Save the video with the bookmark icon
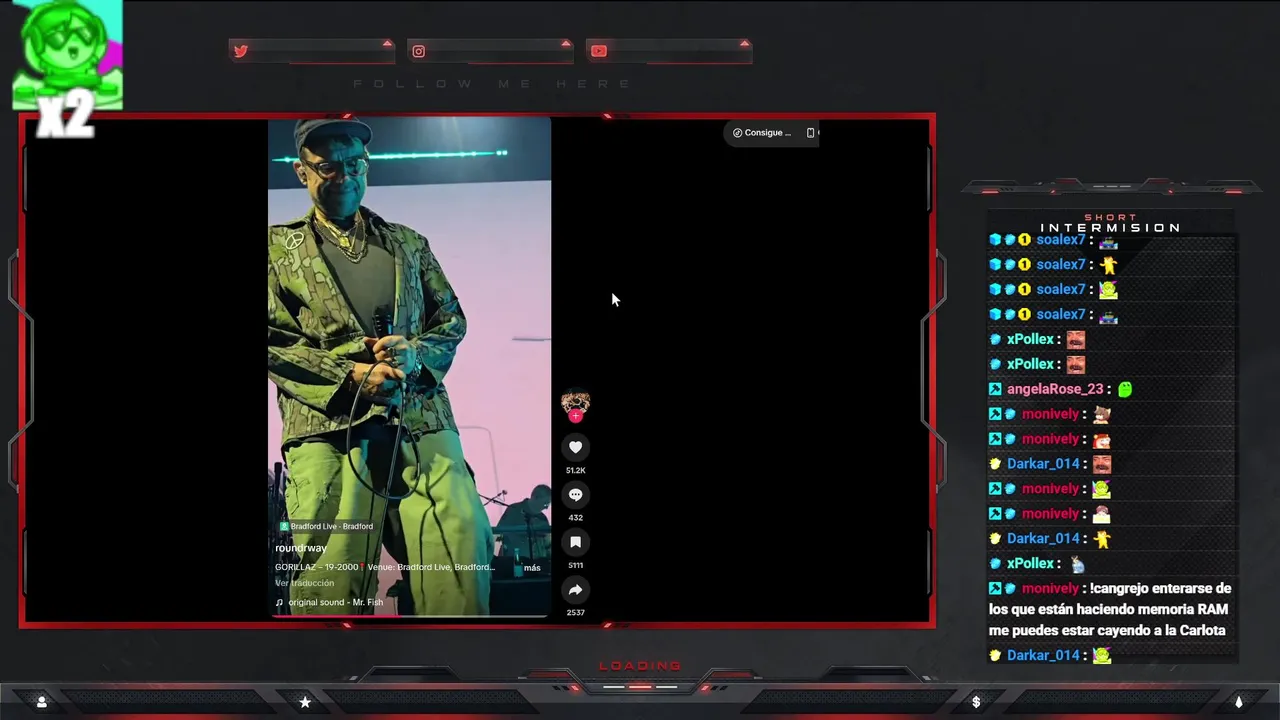This screenshot has height=720, width=1280. 575,542
